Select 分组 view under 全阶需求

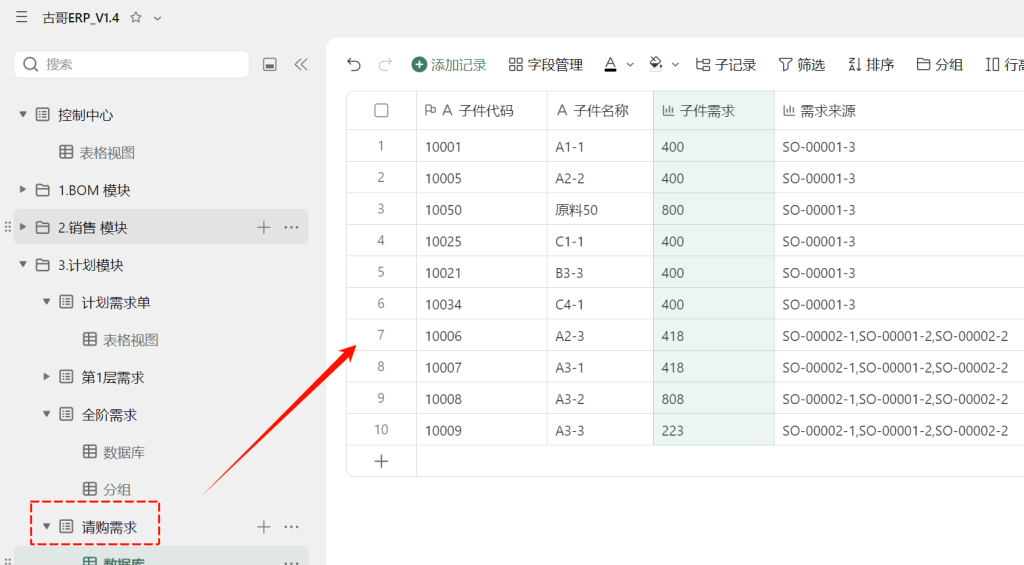point(117,489)
